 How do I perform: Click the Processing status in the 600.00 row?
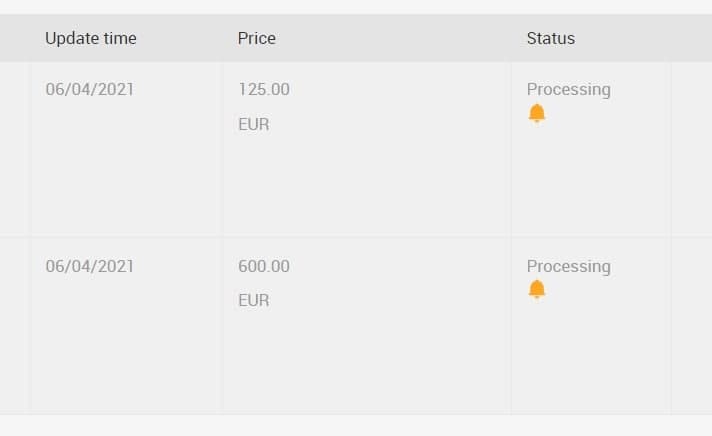click(568, 266)
